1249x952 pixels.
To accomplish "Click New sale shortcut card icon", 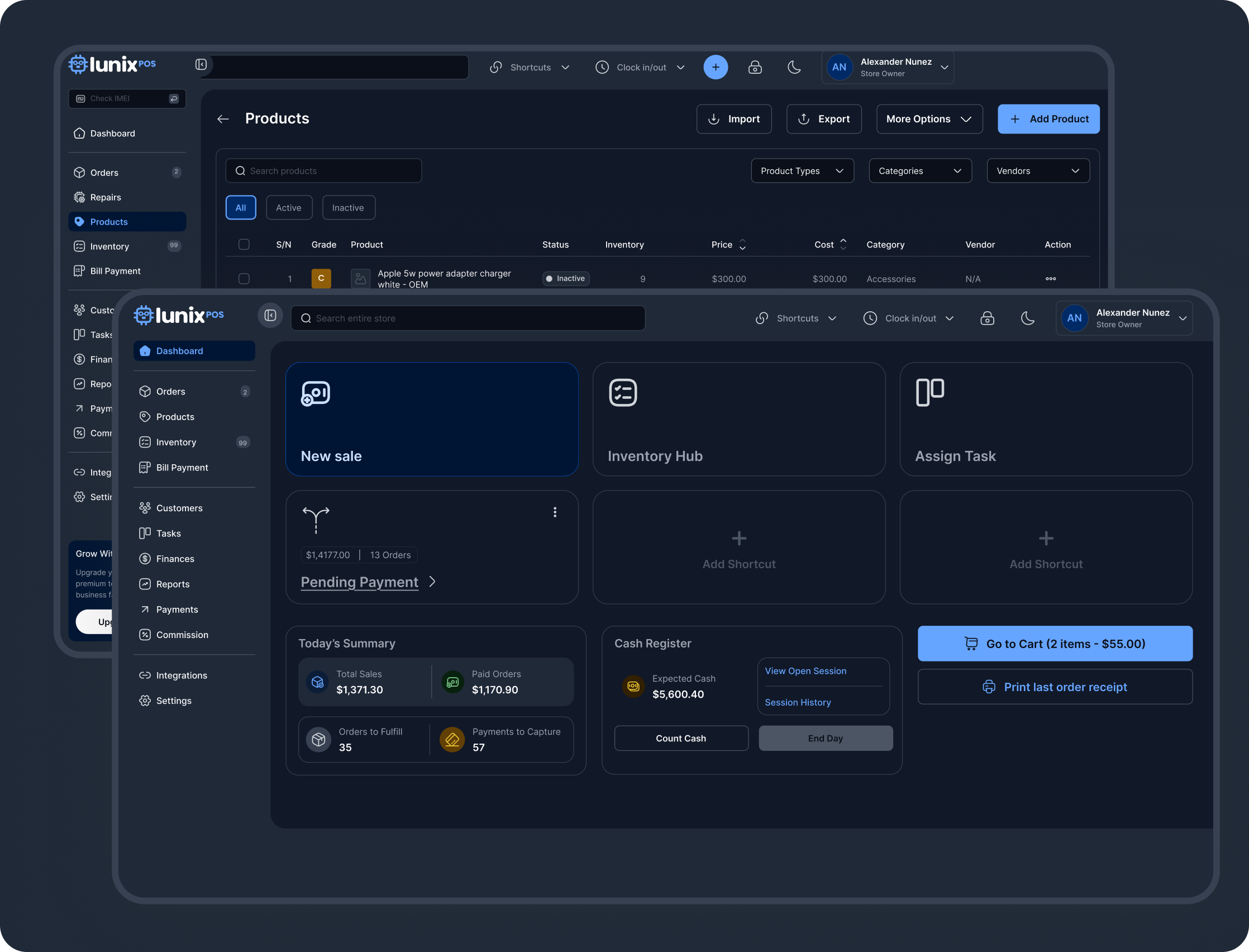I will tap(316, 393).
